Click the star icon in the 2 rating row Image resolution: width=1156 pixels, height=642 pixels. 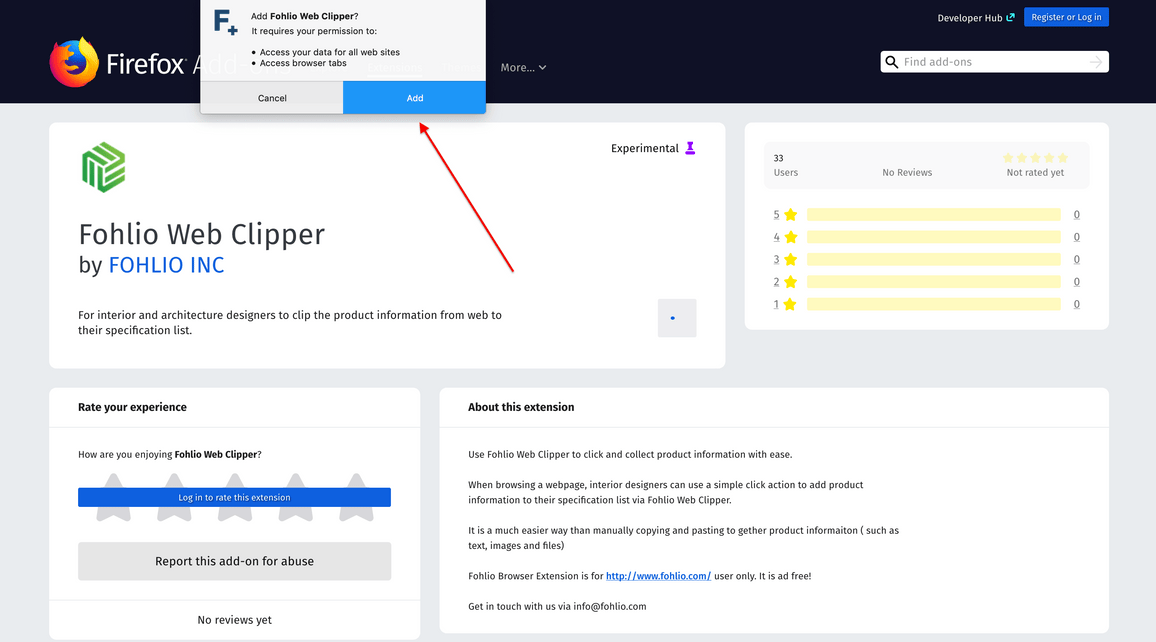coord(790,282)
